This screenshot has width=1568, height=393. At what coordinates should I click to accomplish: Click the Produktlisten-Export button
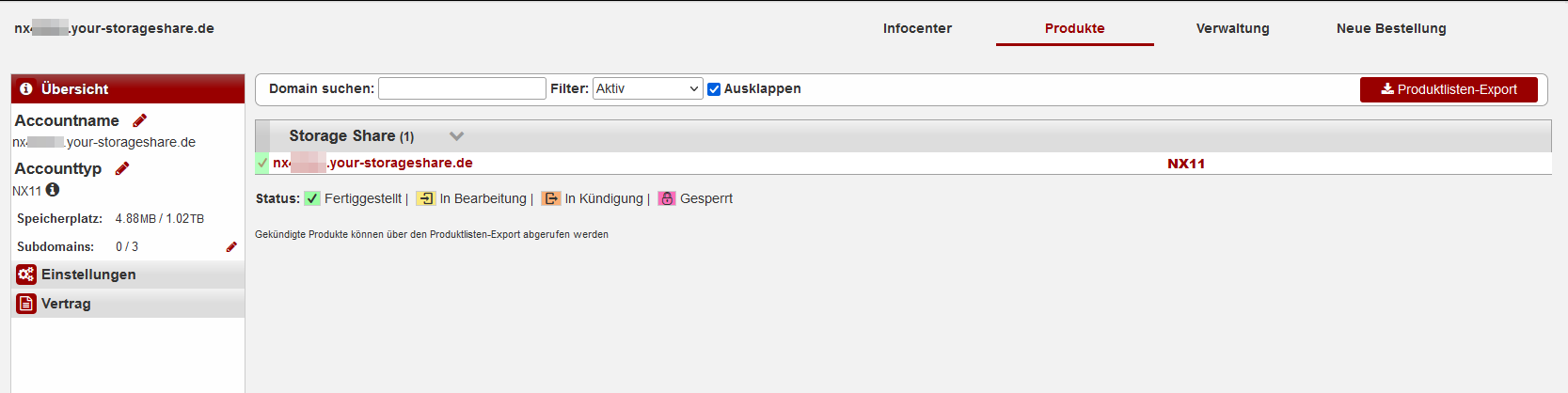(x=1449, y=89)
